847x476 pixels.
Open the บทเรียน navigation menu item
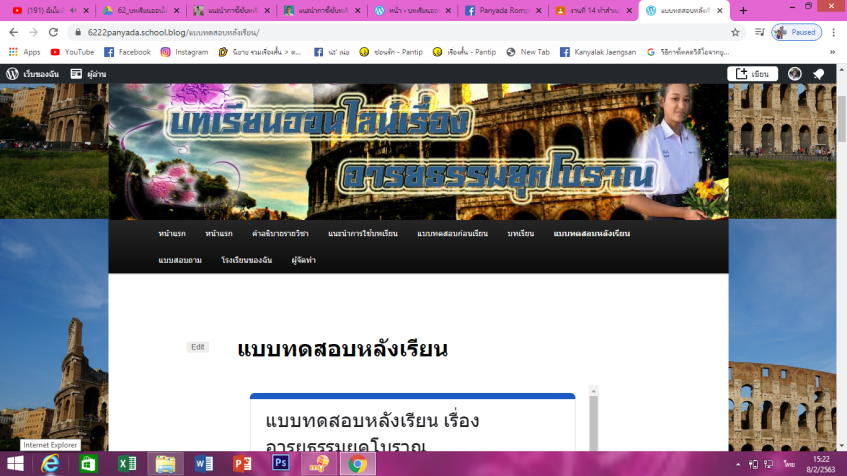click(x=520, y=233)
